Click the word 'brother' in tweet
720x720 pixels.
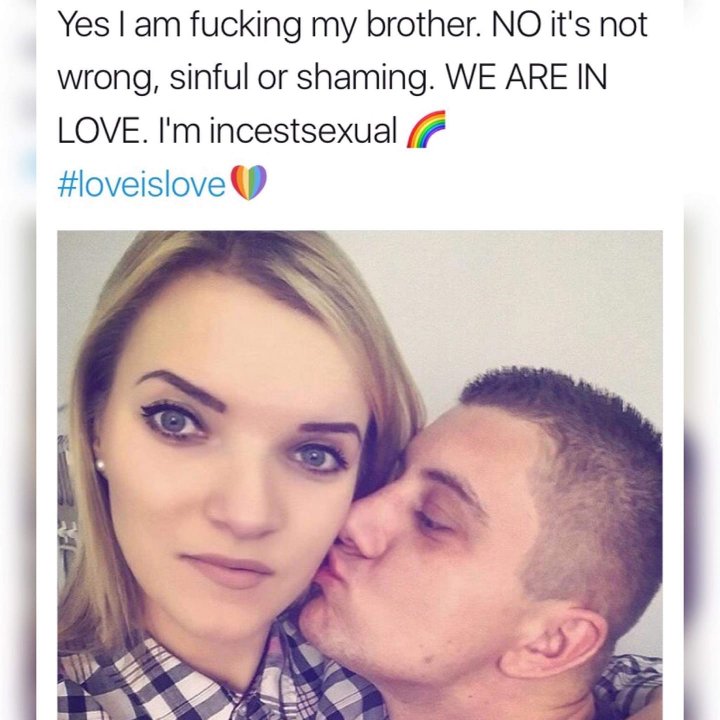pyautogui.click(x=421, y=24)
